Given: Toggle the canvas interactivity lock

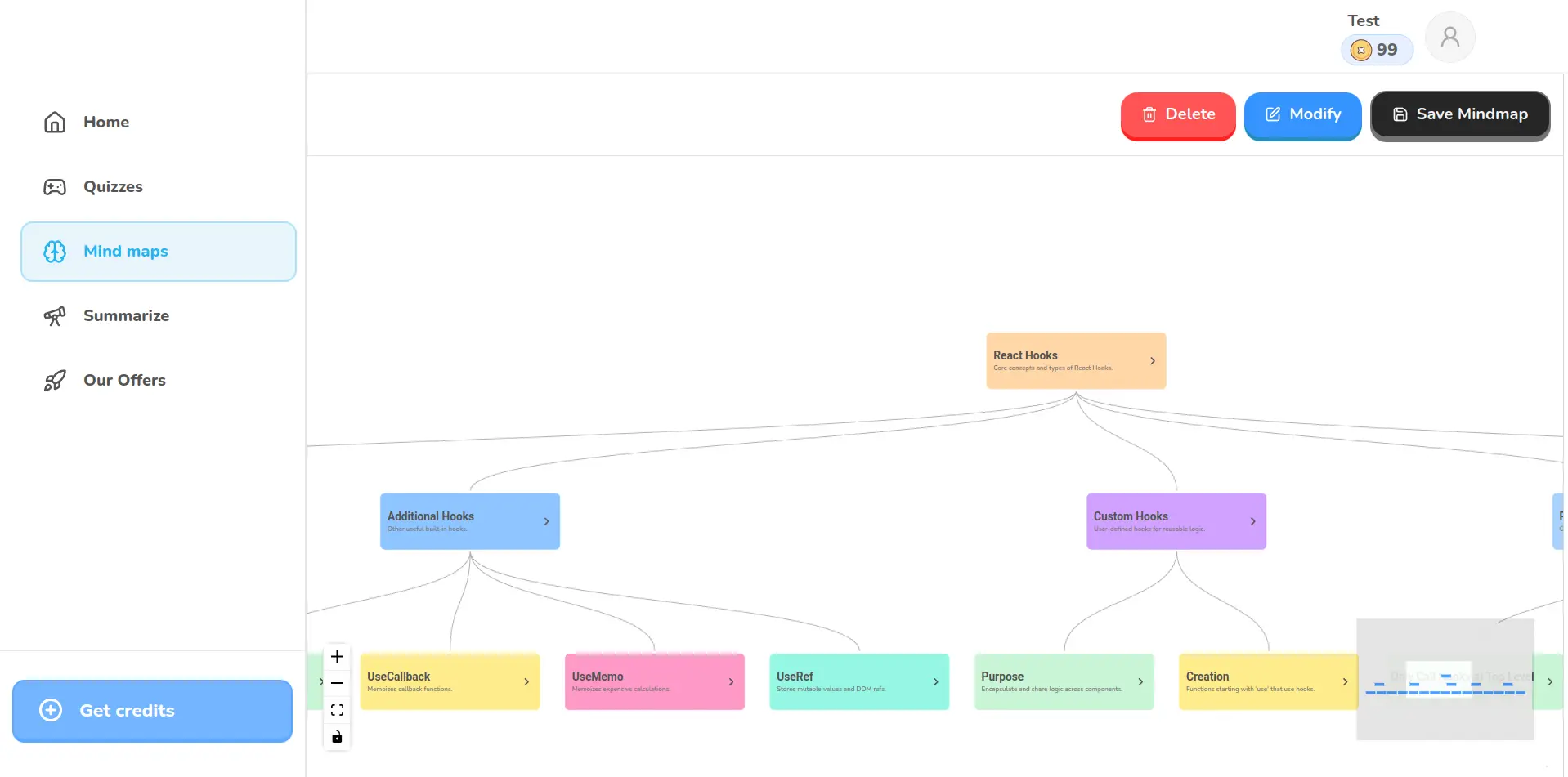Looking at the screenshot, I should point(337,737).
